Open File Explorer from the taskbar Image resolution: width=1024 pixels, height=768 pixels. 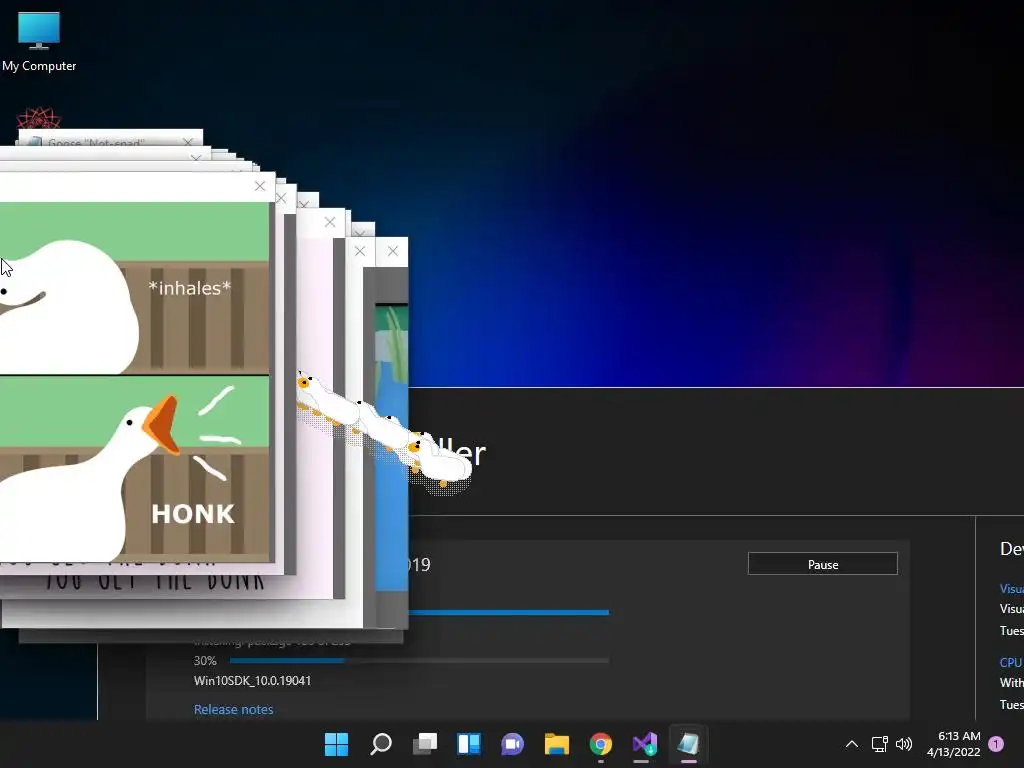click(x=556, y=744)
